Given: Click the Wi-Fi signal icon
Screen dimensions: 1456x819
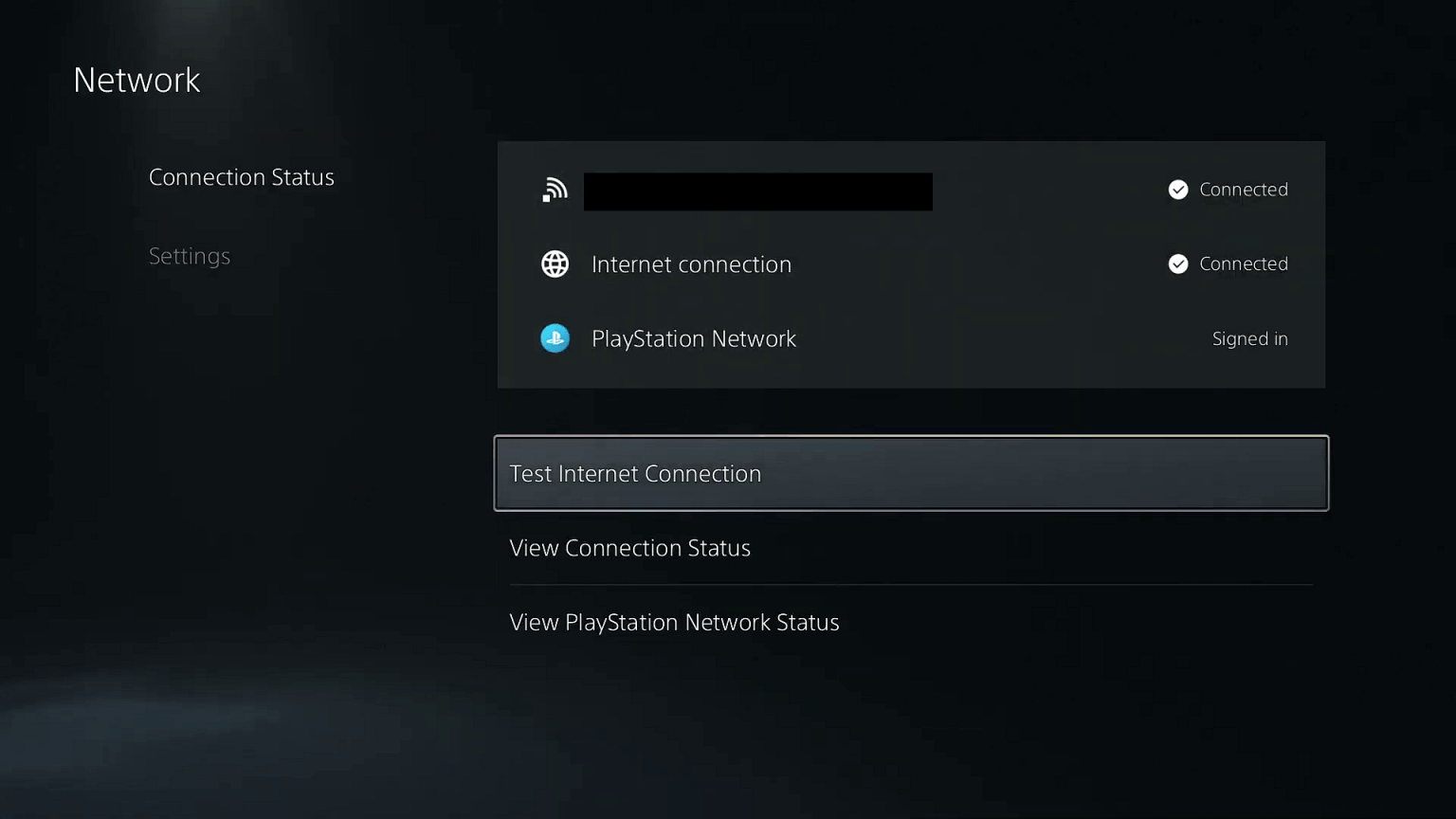Looking at the screenshot, I should pyautogui.click(x=555, y=190).
